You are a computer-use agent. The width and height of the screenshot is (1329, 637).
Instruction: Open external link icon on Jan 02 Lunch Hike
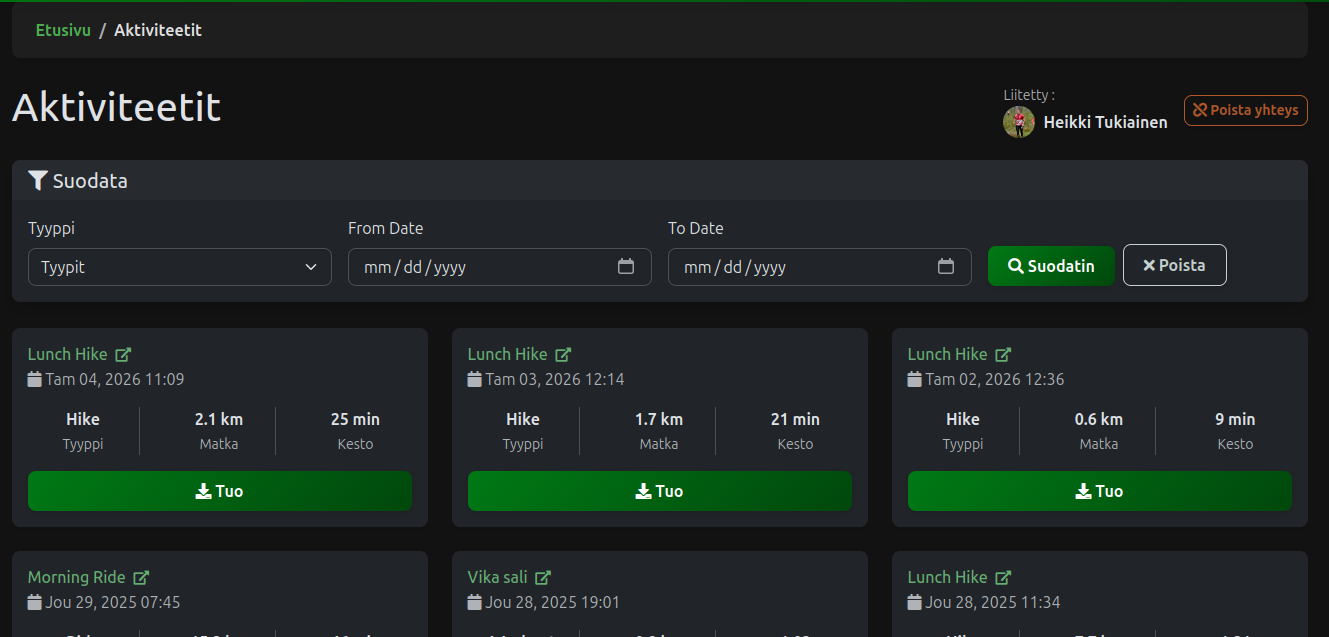[x=1003, y=354]
